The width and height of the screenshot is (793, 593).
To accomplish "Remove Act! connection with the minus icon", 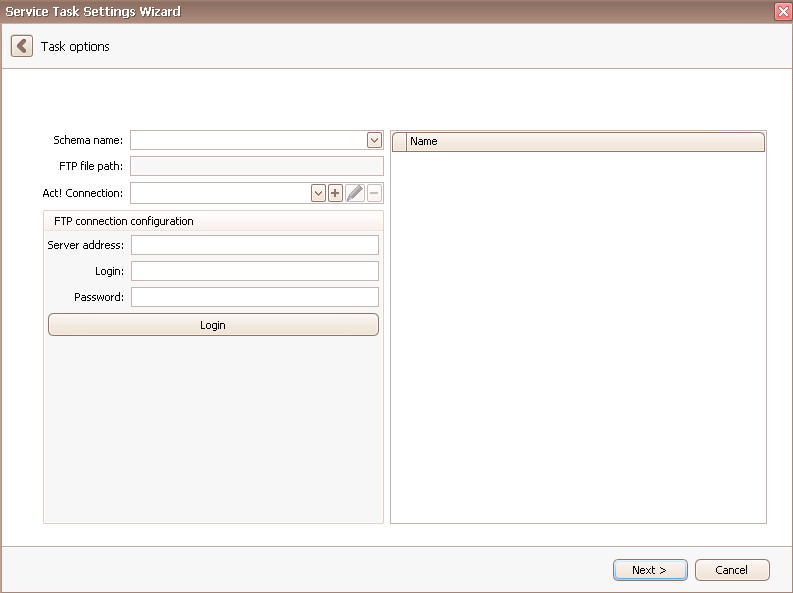I will point(374,193).
